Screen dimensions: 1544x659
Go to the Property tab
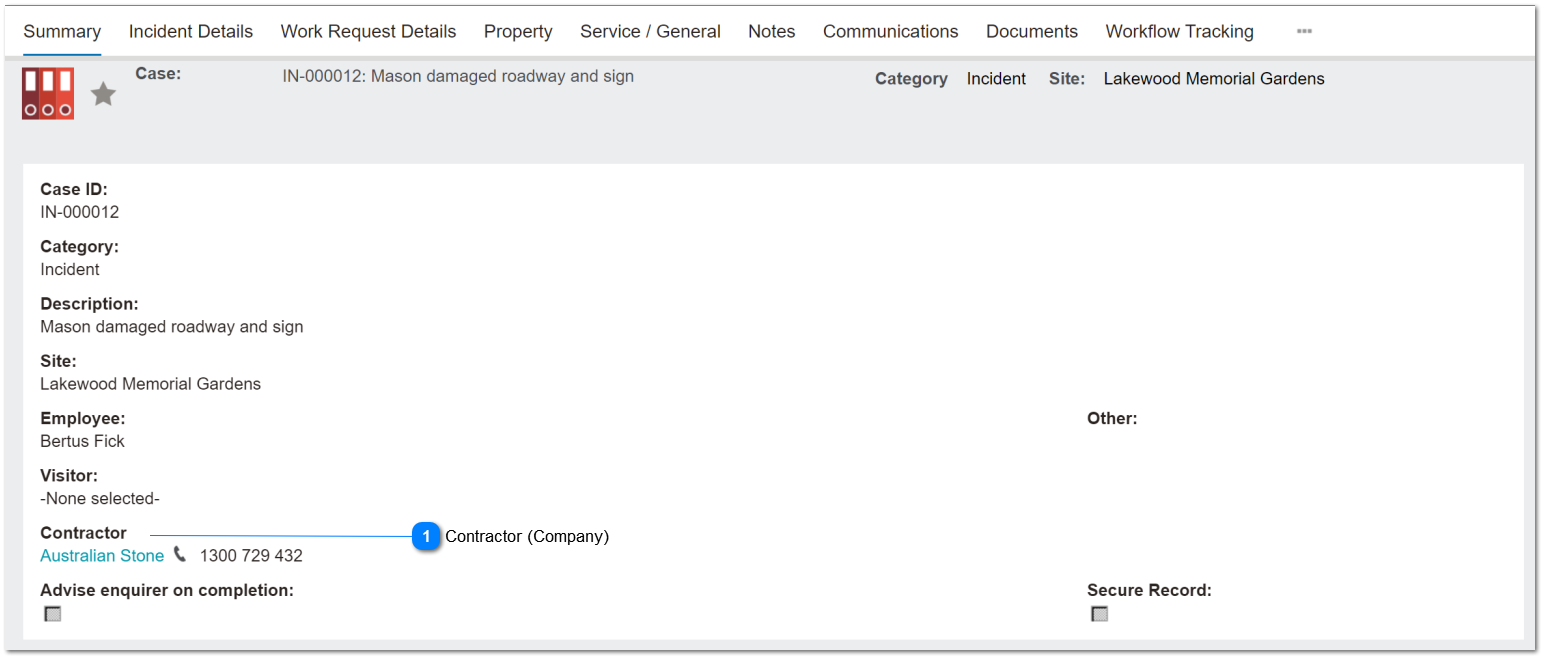pyautogui.click(x=518, y=32)
